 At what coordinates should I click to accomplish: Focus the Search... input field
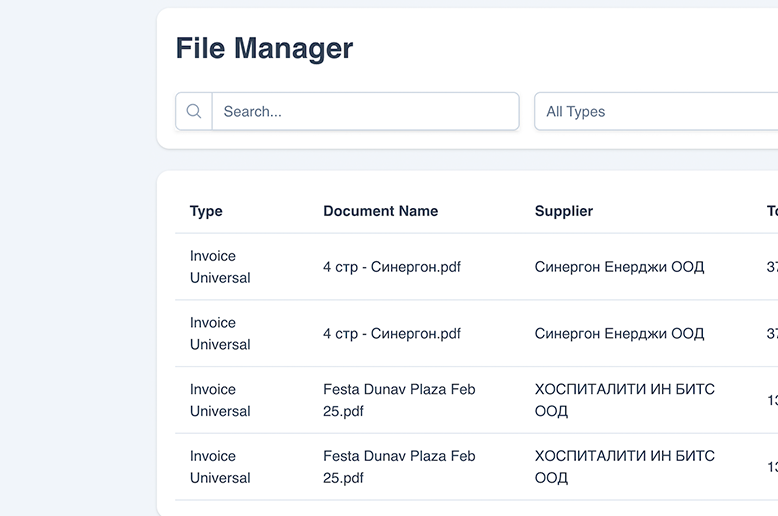click(365, 112)
